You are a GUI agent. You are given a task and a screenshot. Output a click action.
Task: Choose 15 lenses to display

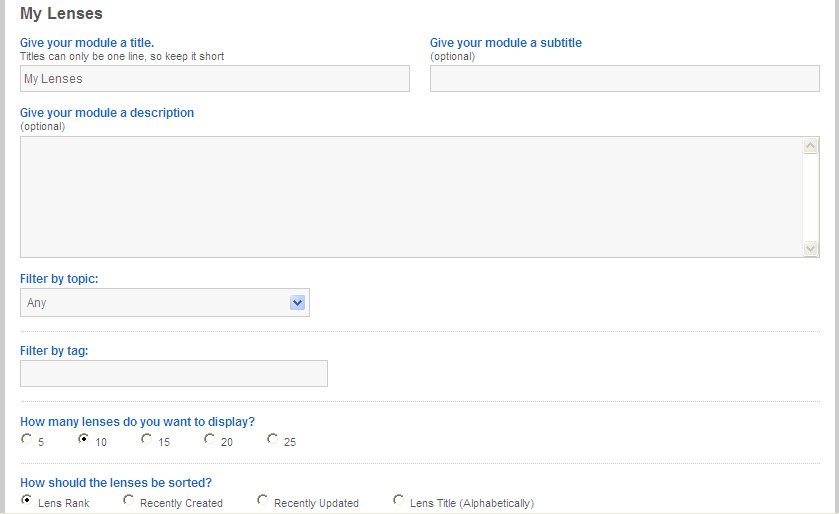pos(146,439)
